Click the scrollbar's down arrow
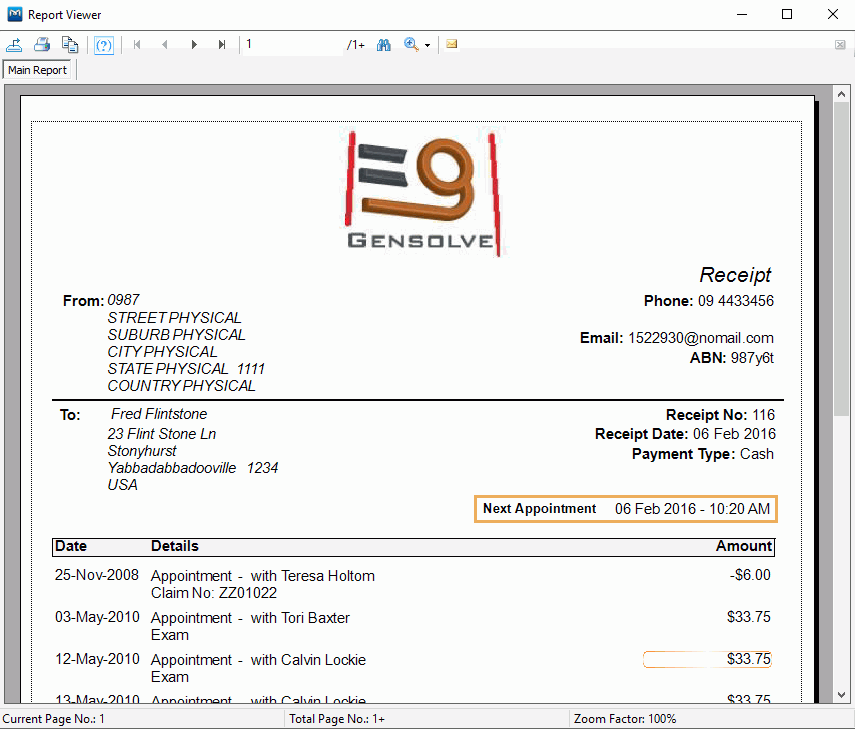Viewport: 855px width, 729px height. click(842, 694)
